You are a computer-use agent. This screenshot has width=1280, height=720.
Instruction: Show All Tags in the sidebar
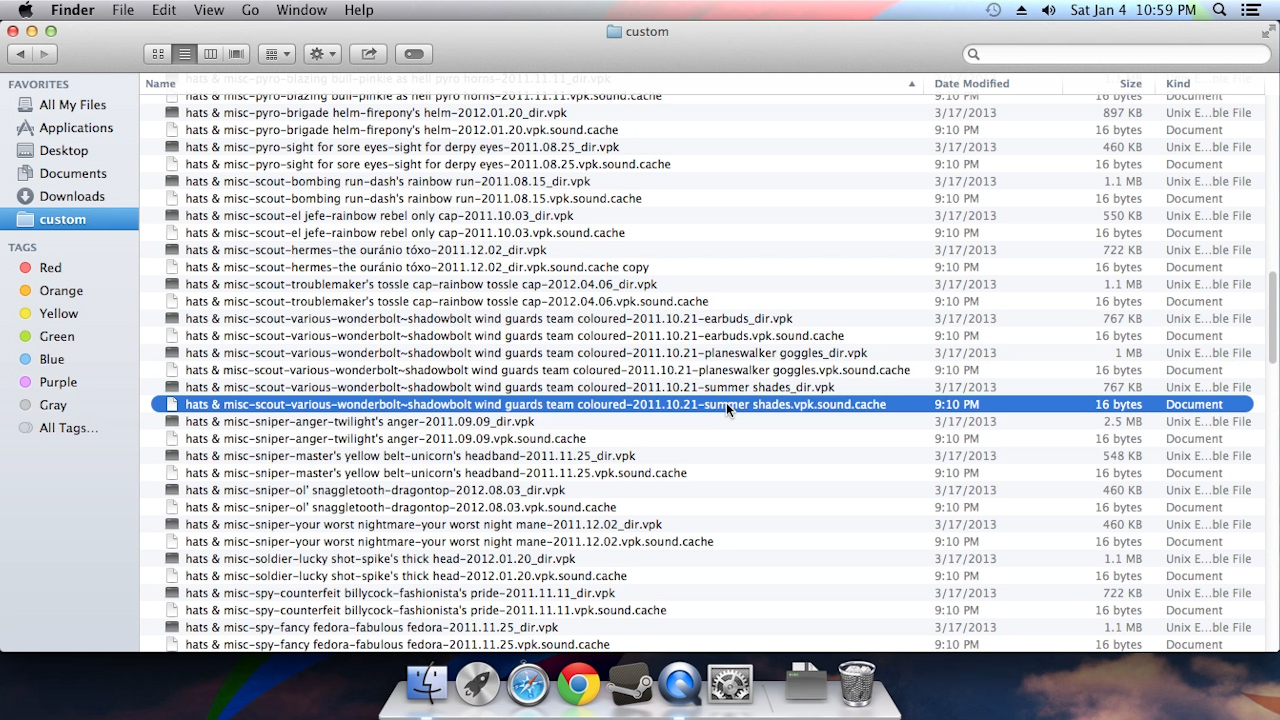(x=68, y=429)
